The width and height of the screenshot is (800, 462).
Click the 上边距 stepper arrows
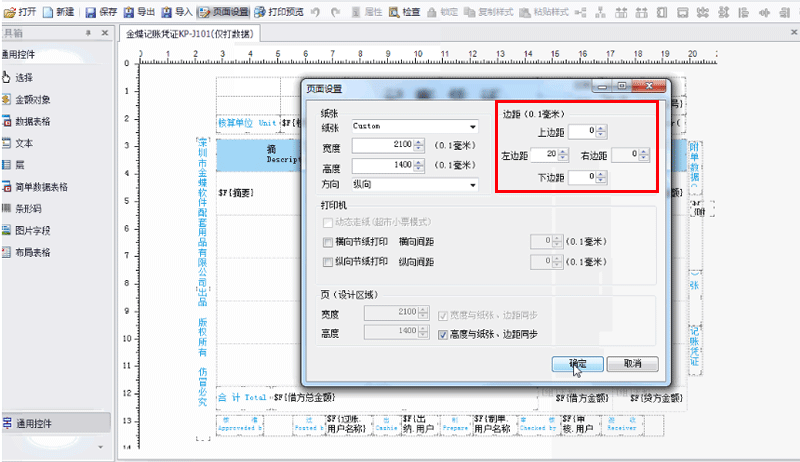point(601,132)
